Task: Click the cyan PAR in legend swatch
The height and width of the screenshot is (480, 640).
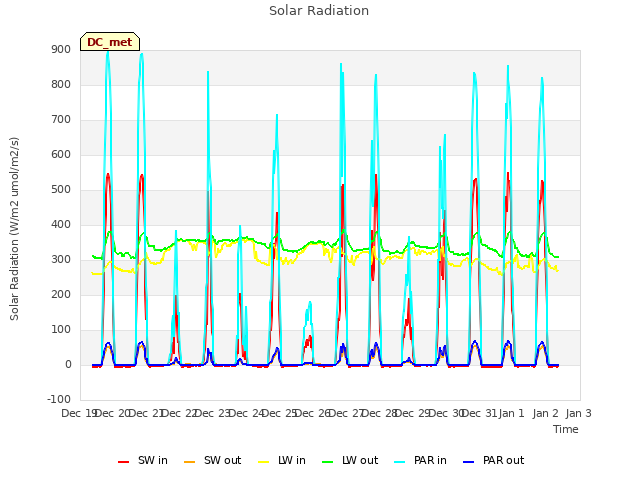Action: pos(400,462)
